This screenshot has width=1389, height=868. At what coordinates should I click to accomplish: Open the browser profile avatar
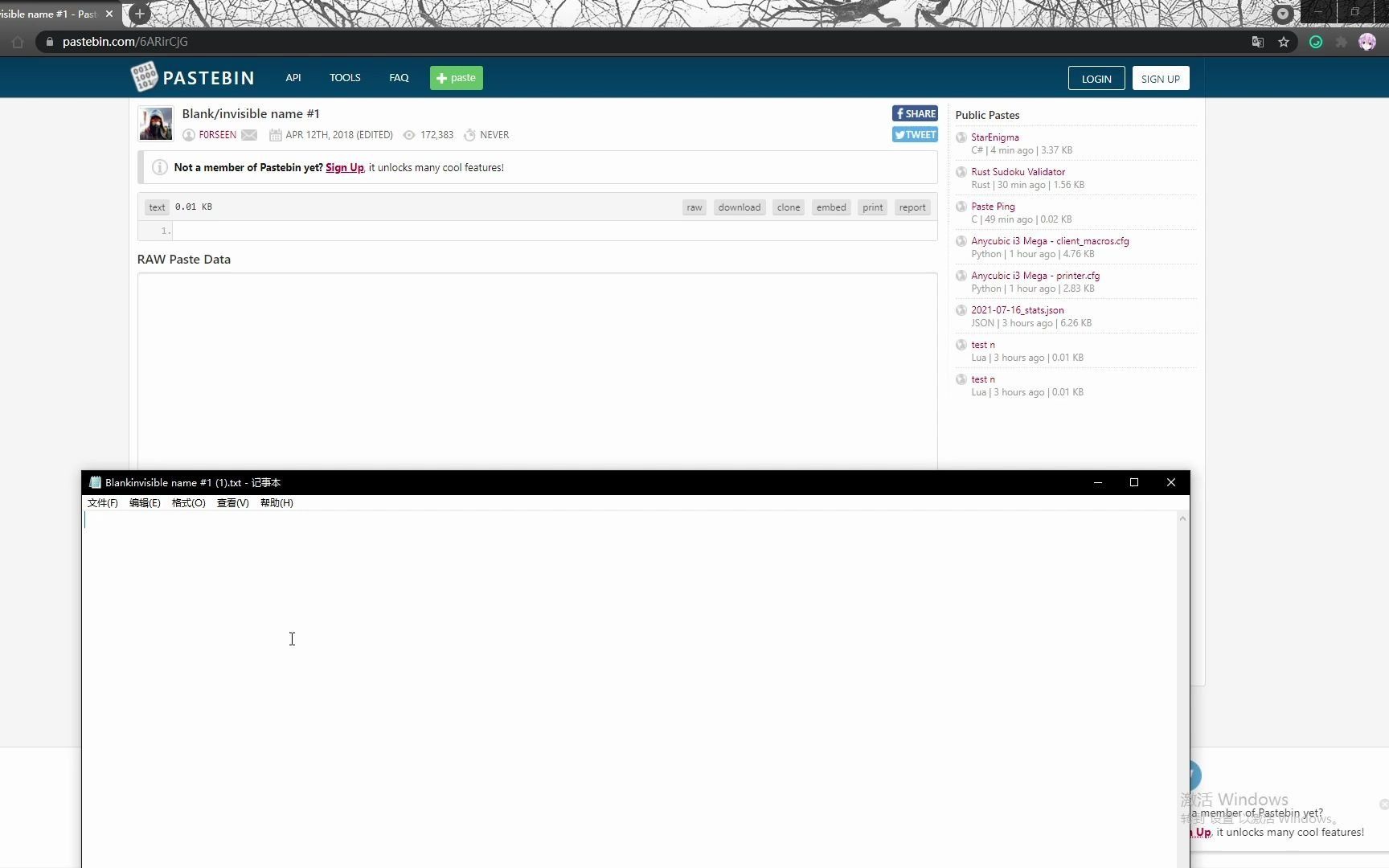coord(1367,42)
